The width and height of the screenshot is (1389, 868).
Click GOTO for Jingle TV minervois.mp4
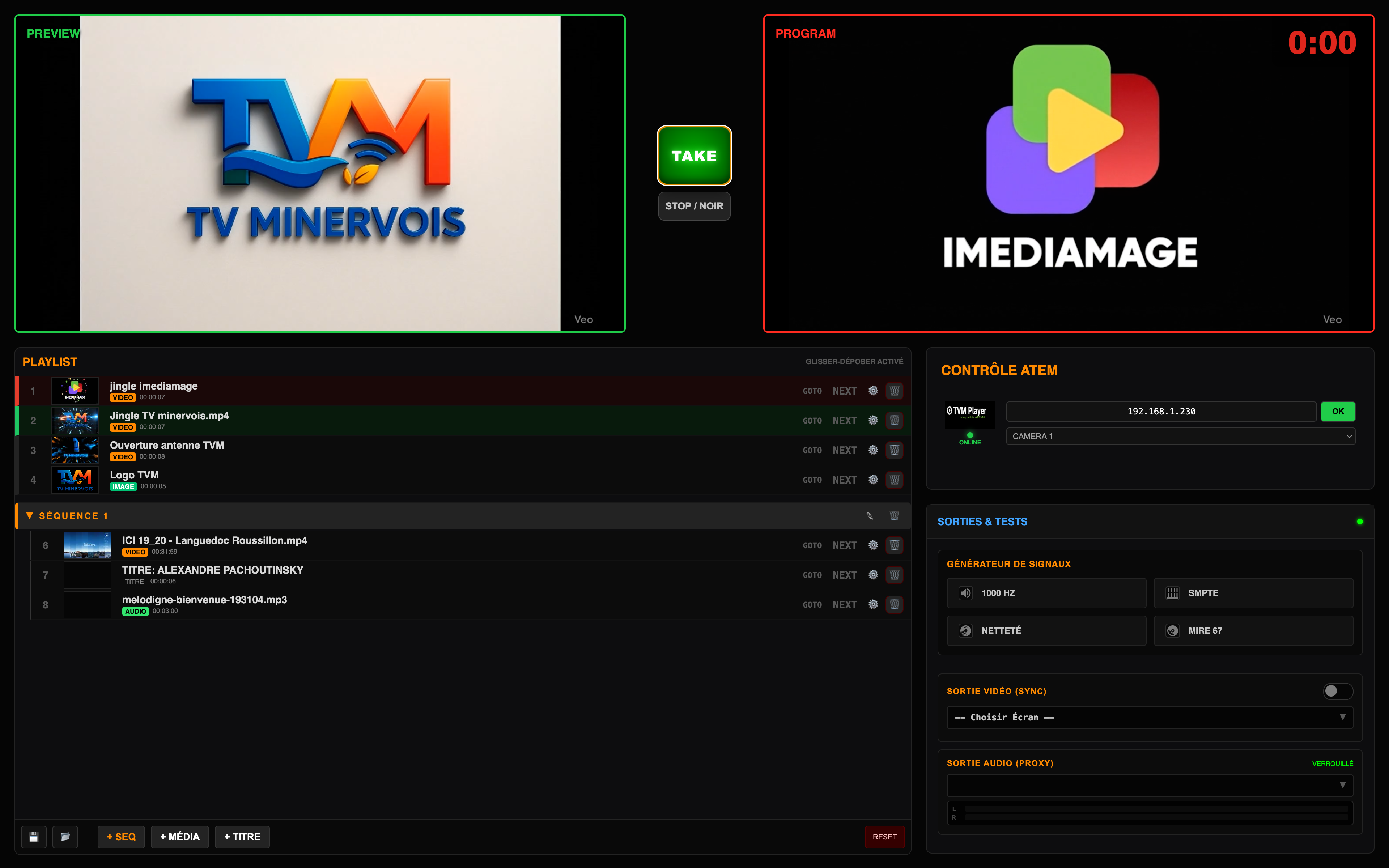812,421
